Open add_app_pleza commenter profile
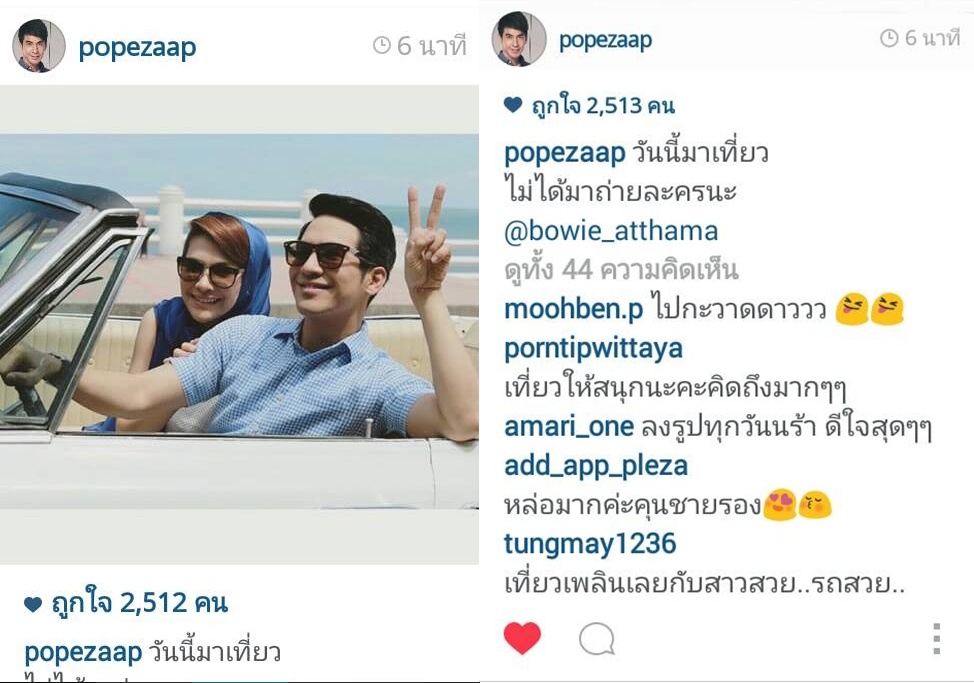Image resolution: width=974 pixels, height=683 pixels. [596, 466]
